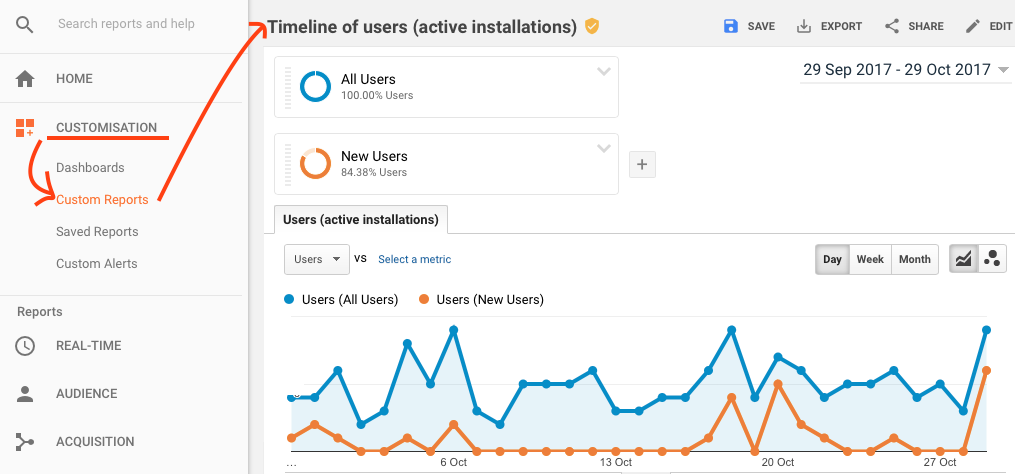
Task: Open the New Users segment dropdown chevron
Action: point(603,149)
